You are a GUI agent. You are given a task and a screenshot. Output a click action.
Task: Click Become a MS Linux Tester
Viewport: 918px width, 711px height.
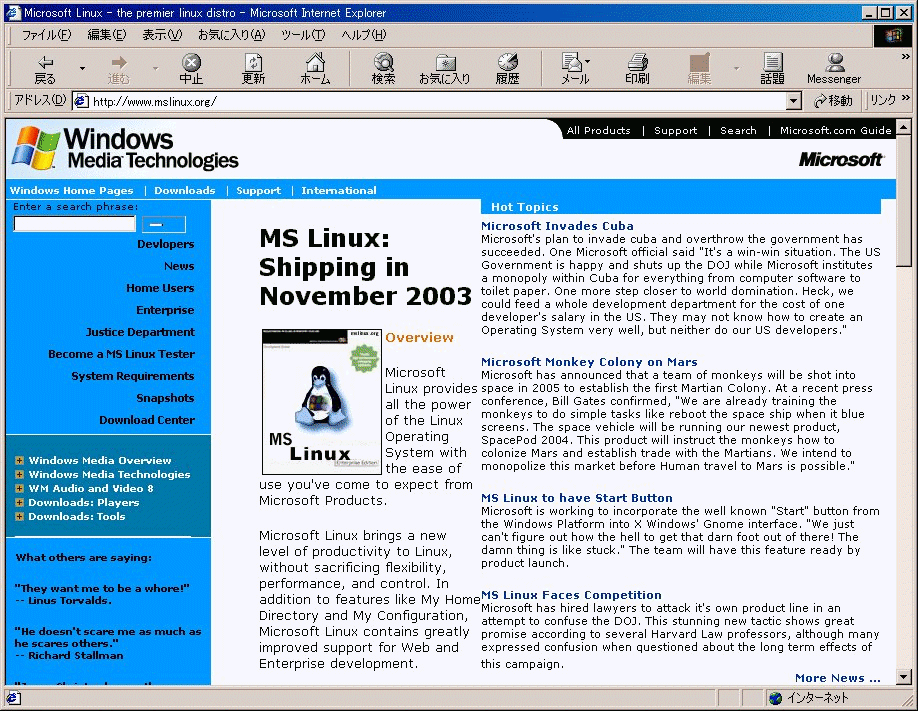[121, 354]
